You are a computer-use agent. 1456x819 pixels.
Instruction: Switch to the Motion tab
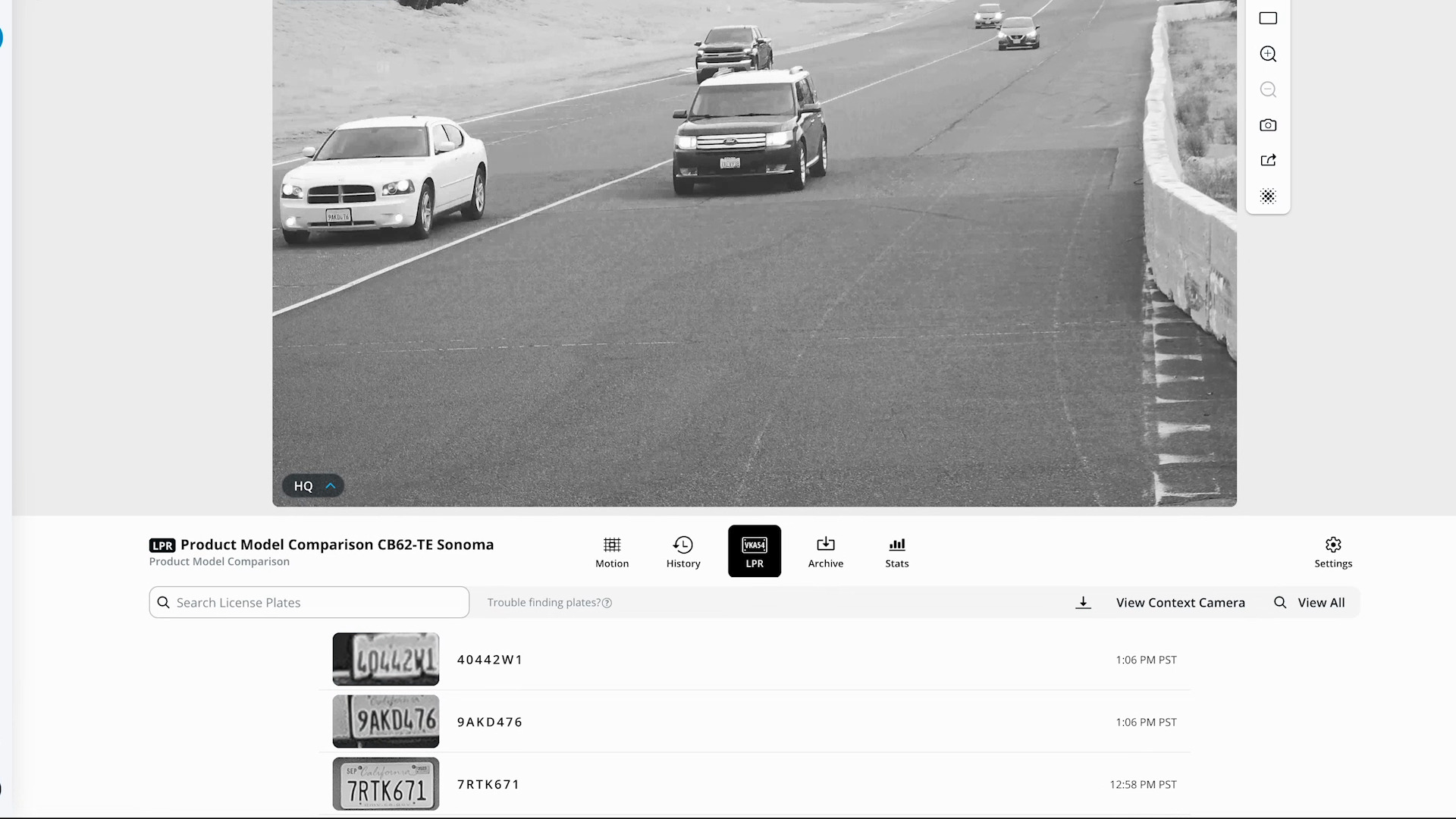point(611,551)
